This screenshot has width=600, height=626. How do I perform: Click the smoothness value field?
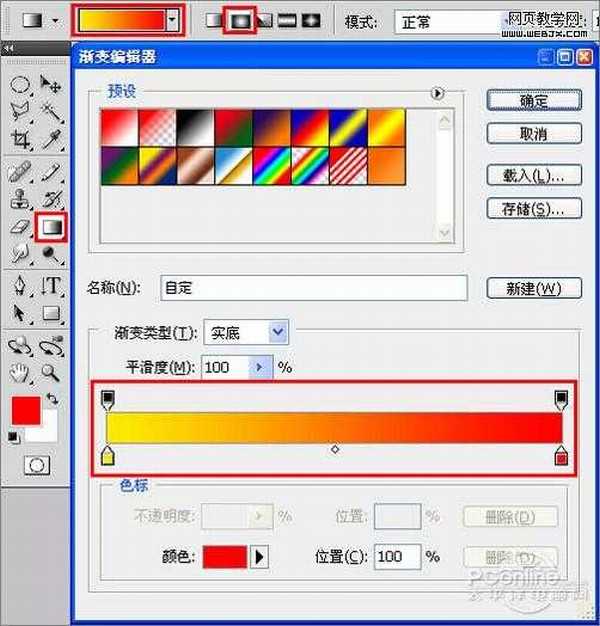click(x=226, y=367)
